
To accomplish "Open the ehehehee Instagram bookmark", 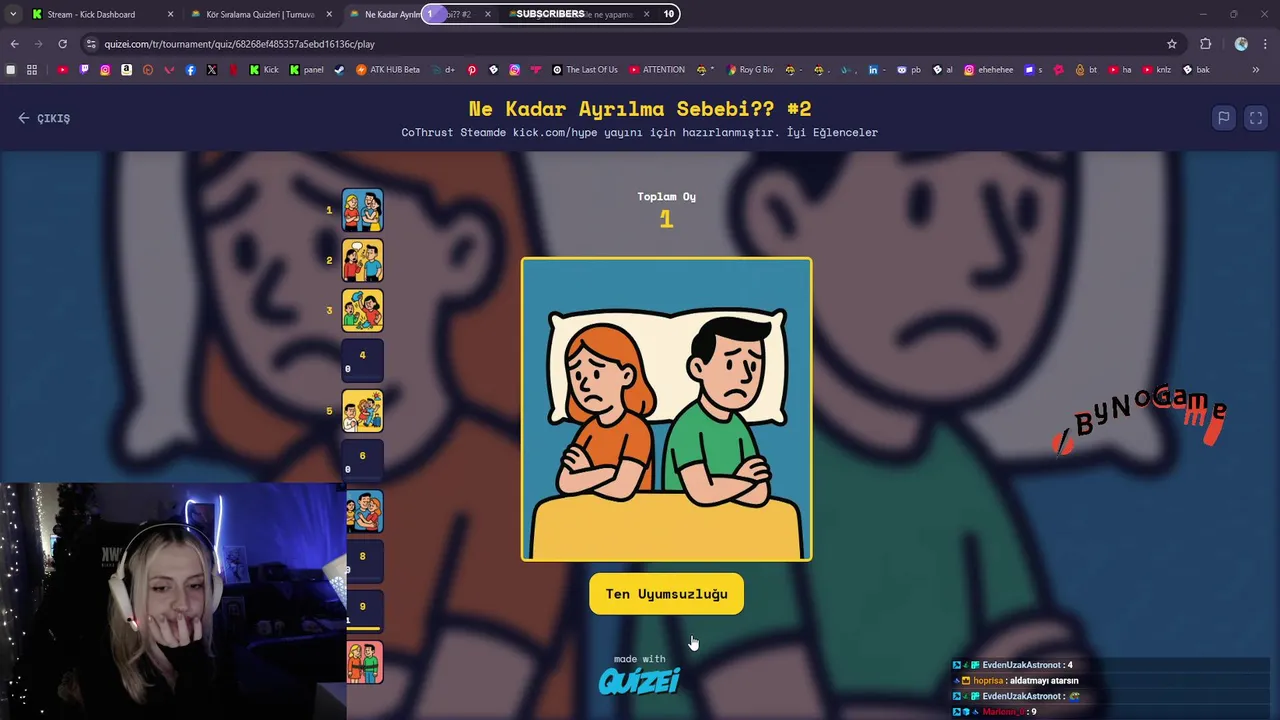I will coord(988,70).
